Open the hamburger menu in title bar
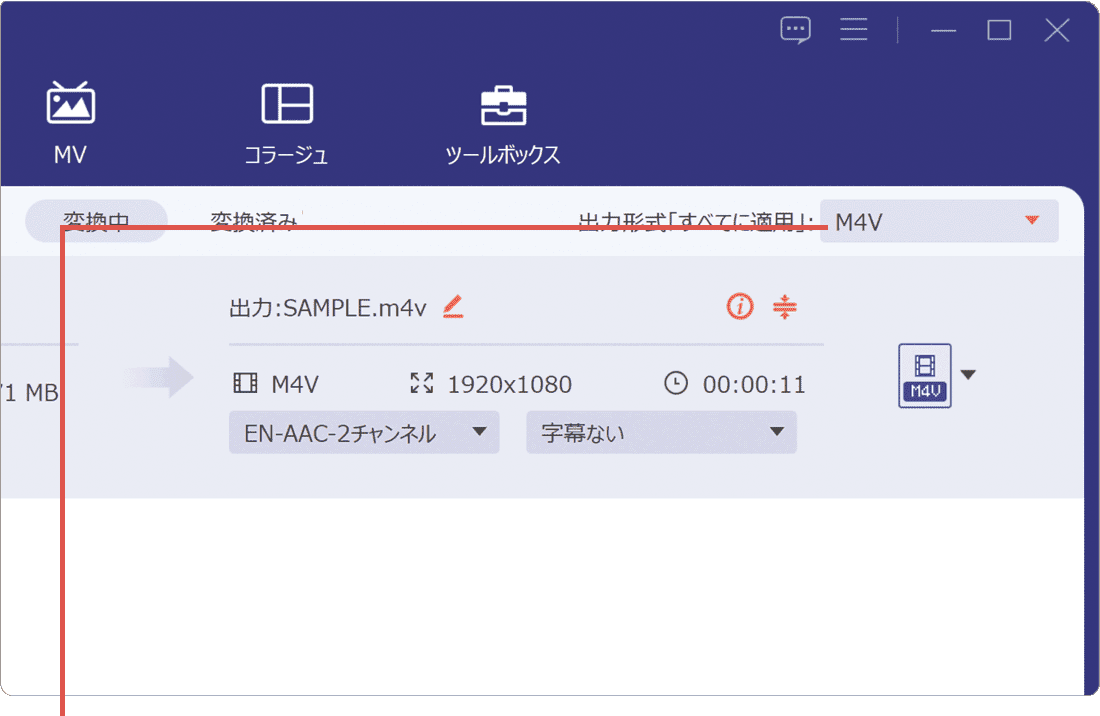The image size is (1100, 716). tap(853, 30)
